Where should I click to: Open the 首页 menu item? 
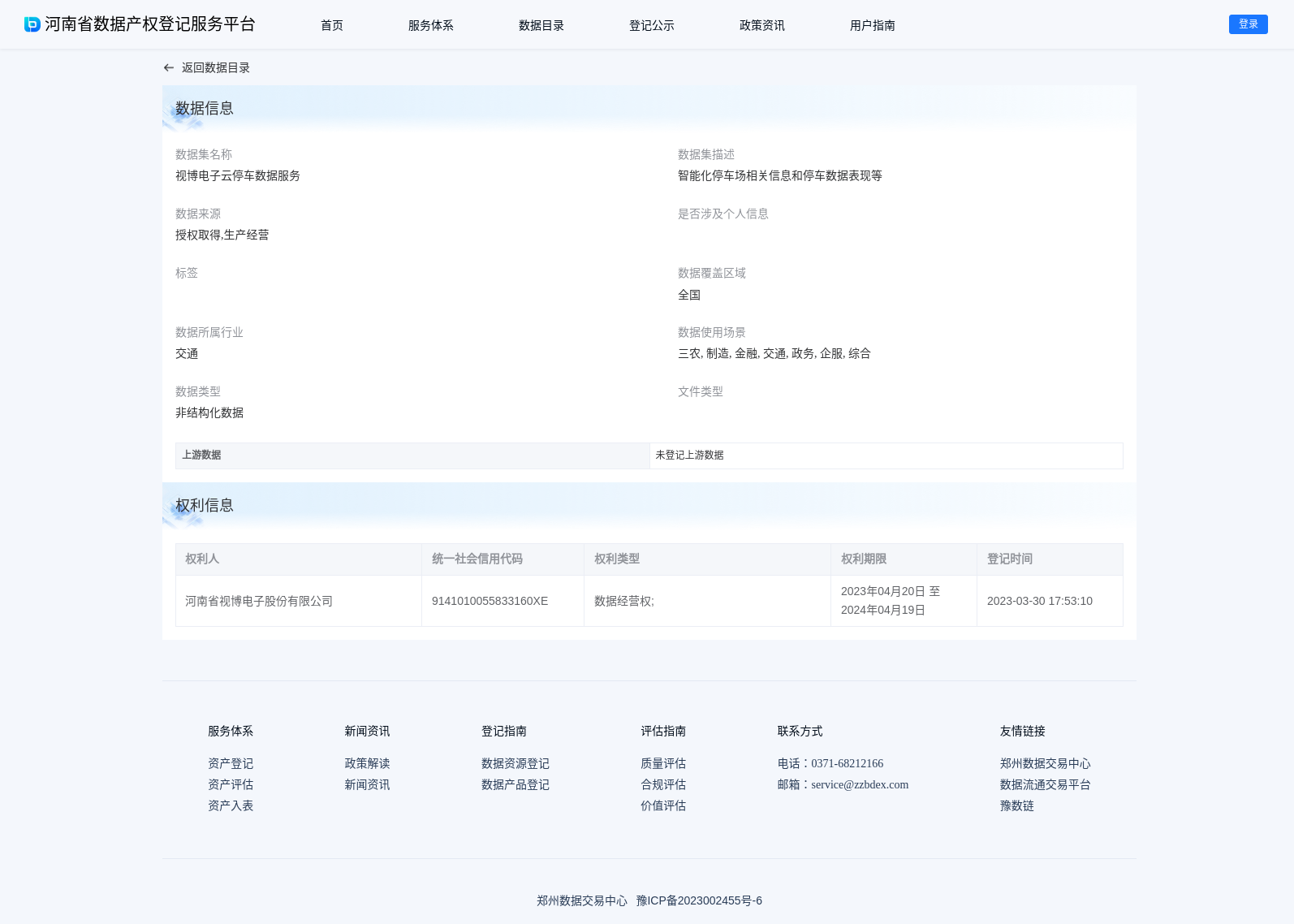click(x=332, y=25)
